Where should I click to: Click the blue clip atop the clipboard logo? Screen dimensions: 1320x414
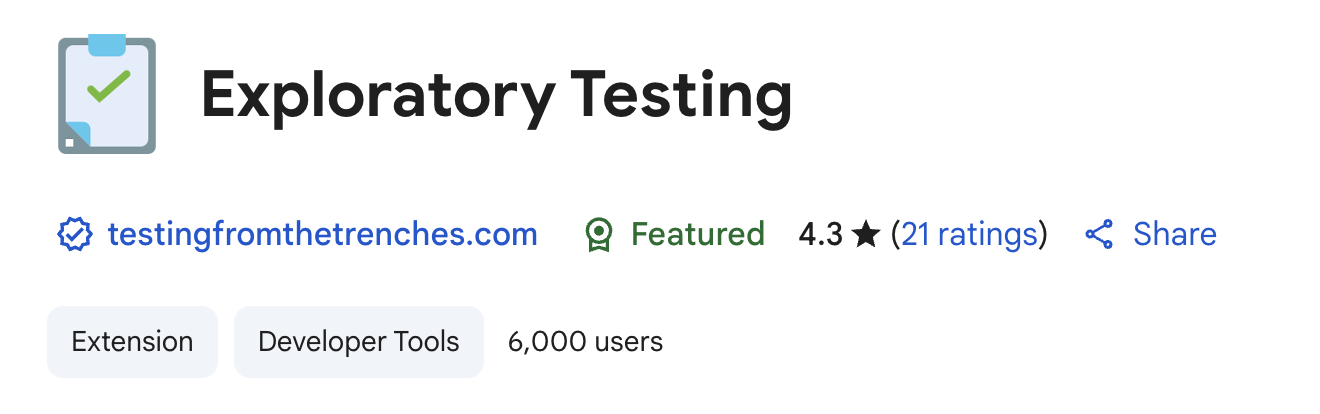[x=107, y=46]
